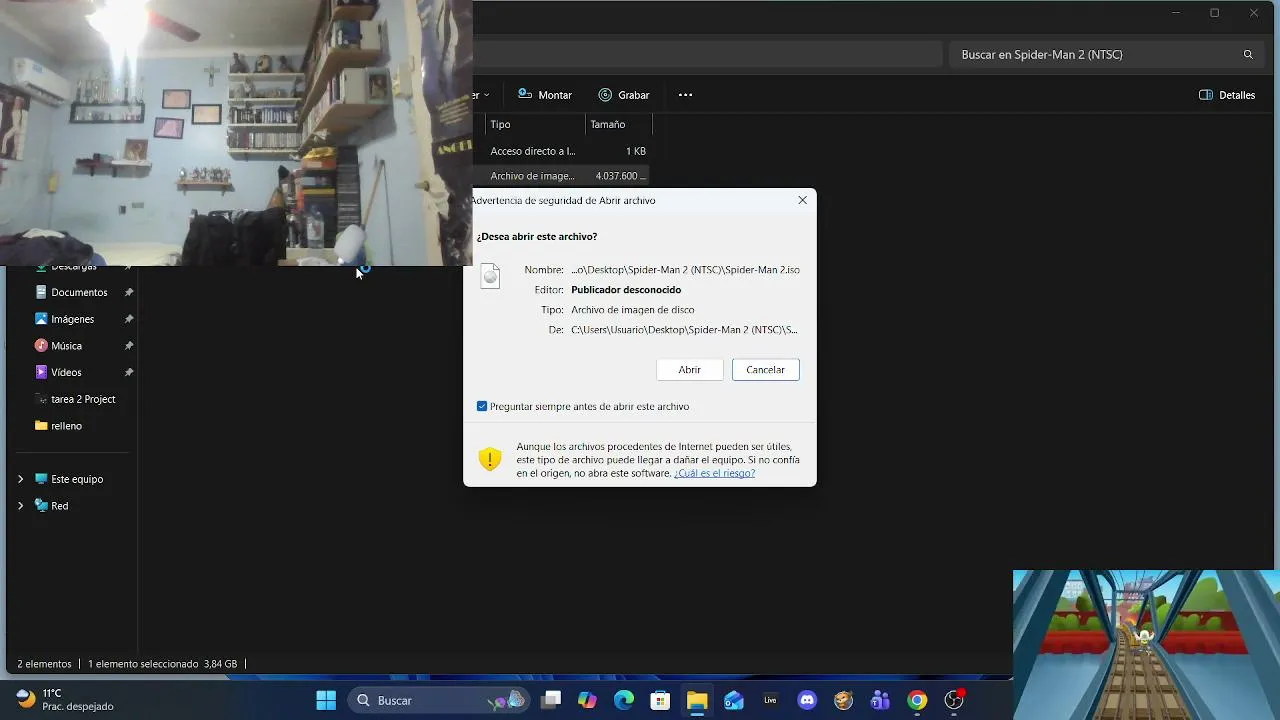This screenshot has height=720, width=1280.
Task: Click the yellow shield warning icon
Action: click(489, 459)
